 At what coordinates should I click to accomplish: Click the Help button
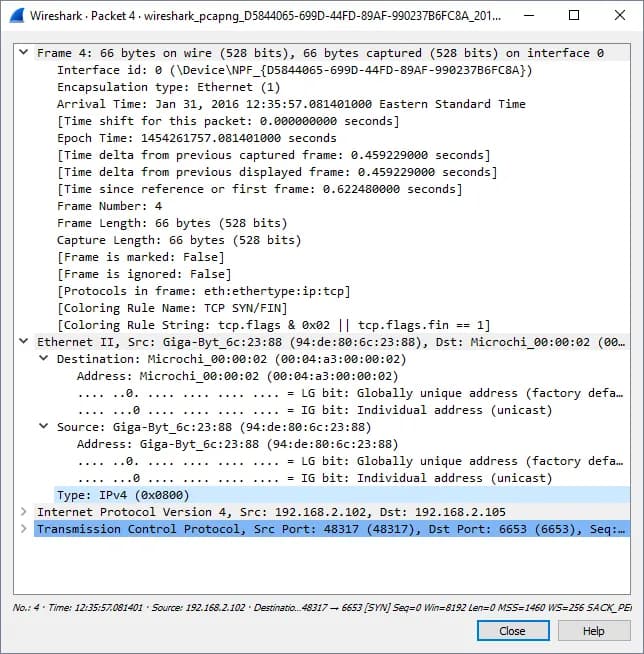[x=594, y=631]
